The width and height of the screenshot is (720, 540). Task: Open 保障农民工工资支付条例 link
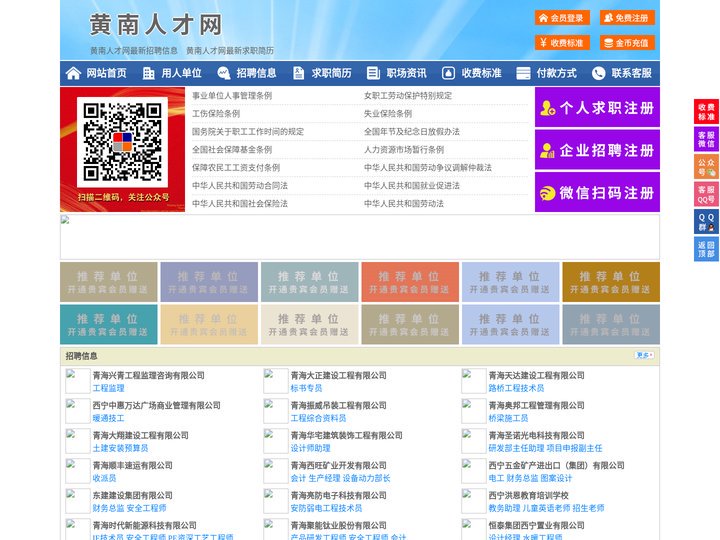point(236,168)
